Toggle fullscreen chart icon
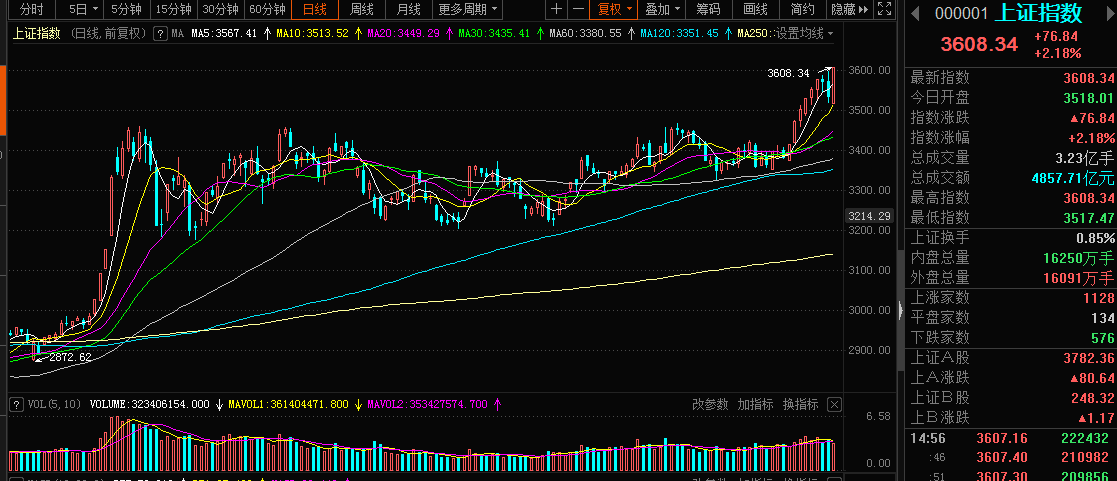Screen dimensions: 1117x481 coord(884,9)
